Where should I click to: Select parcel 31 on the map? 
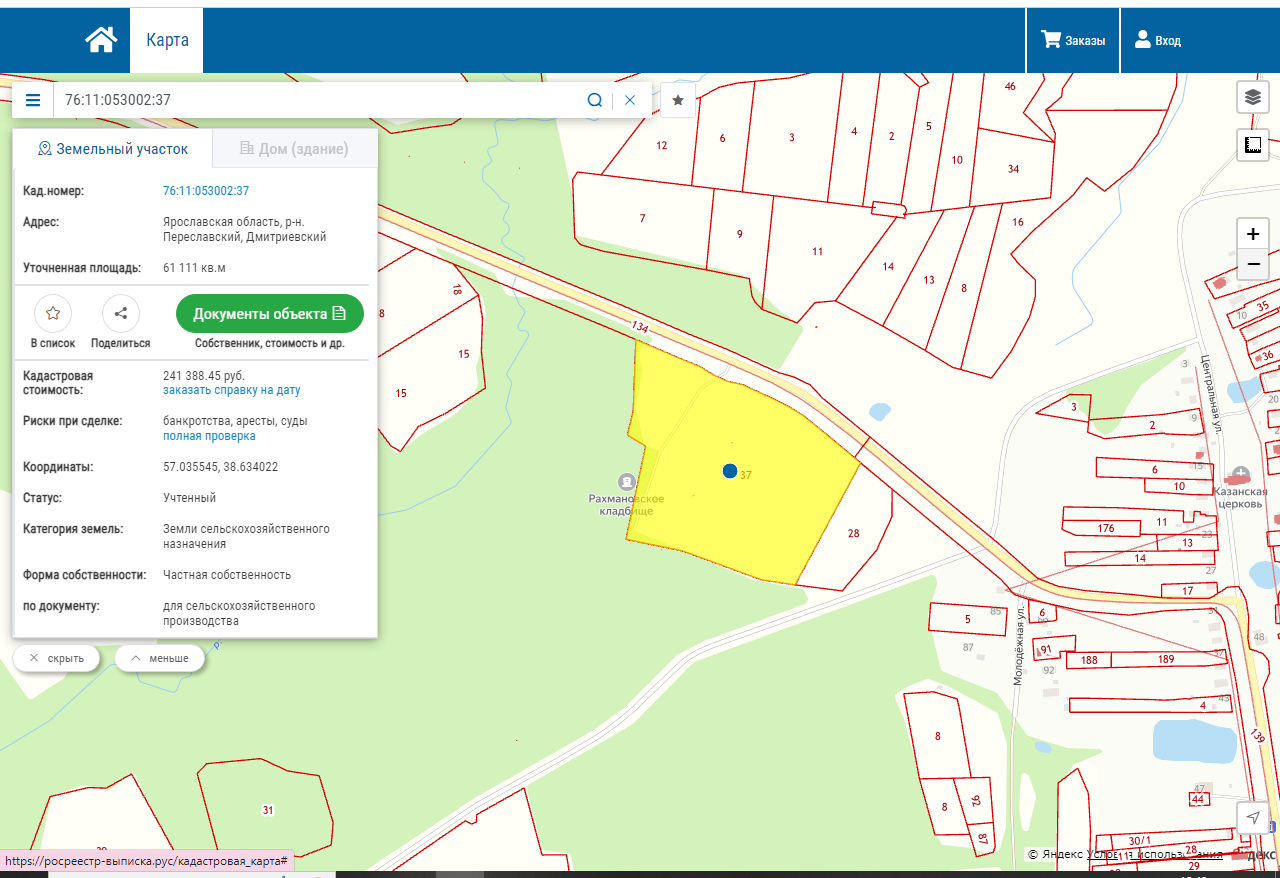[267, 810]
